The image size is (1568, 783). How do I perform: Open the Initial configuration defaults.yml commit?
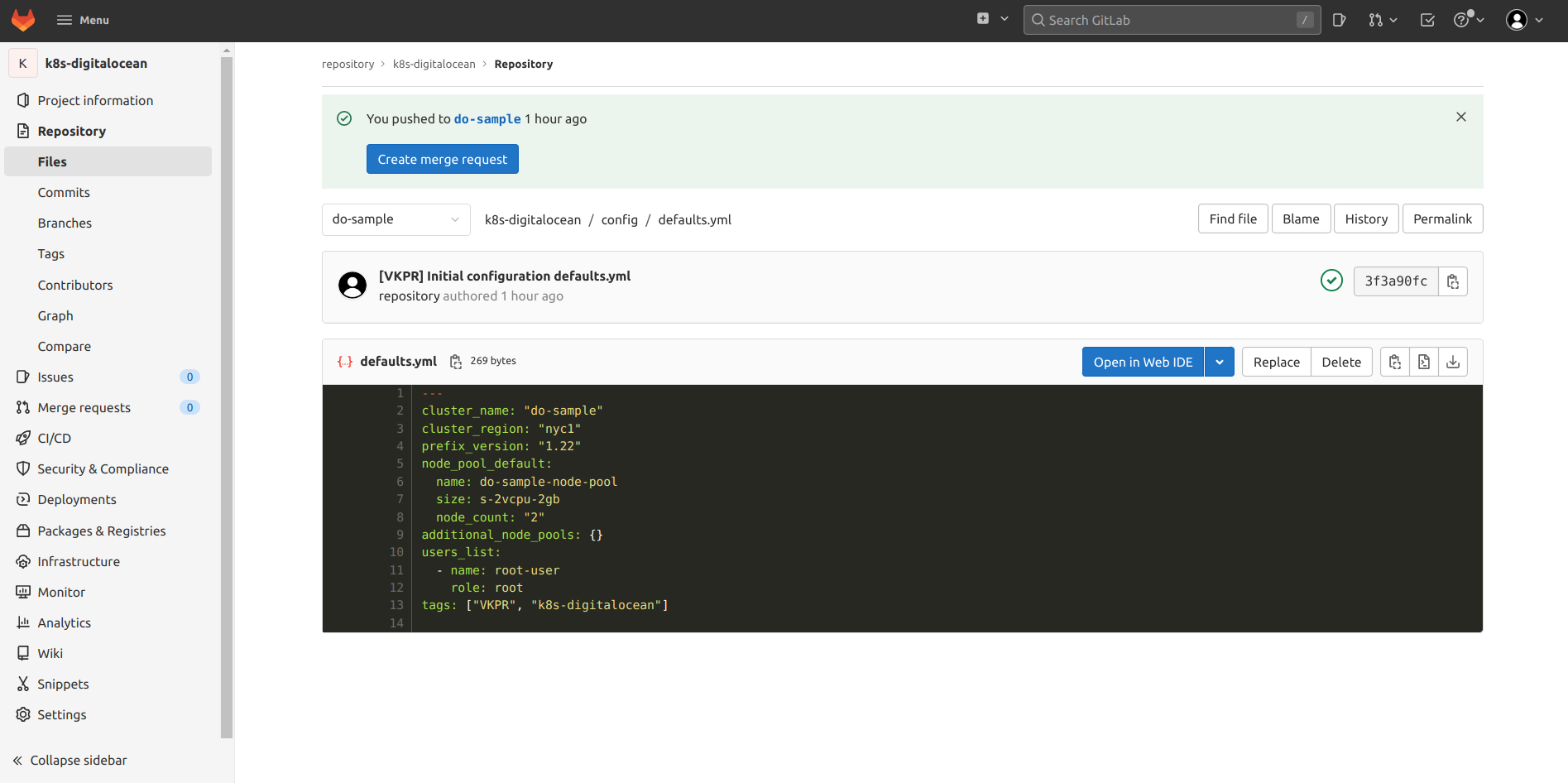[505, 276]
